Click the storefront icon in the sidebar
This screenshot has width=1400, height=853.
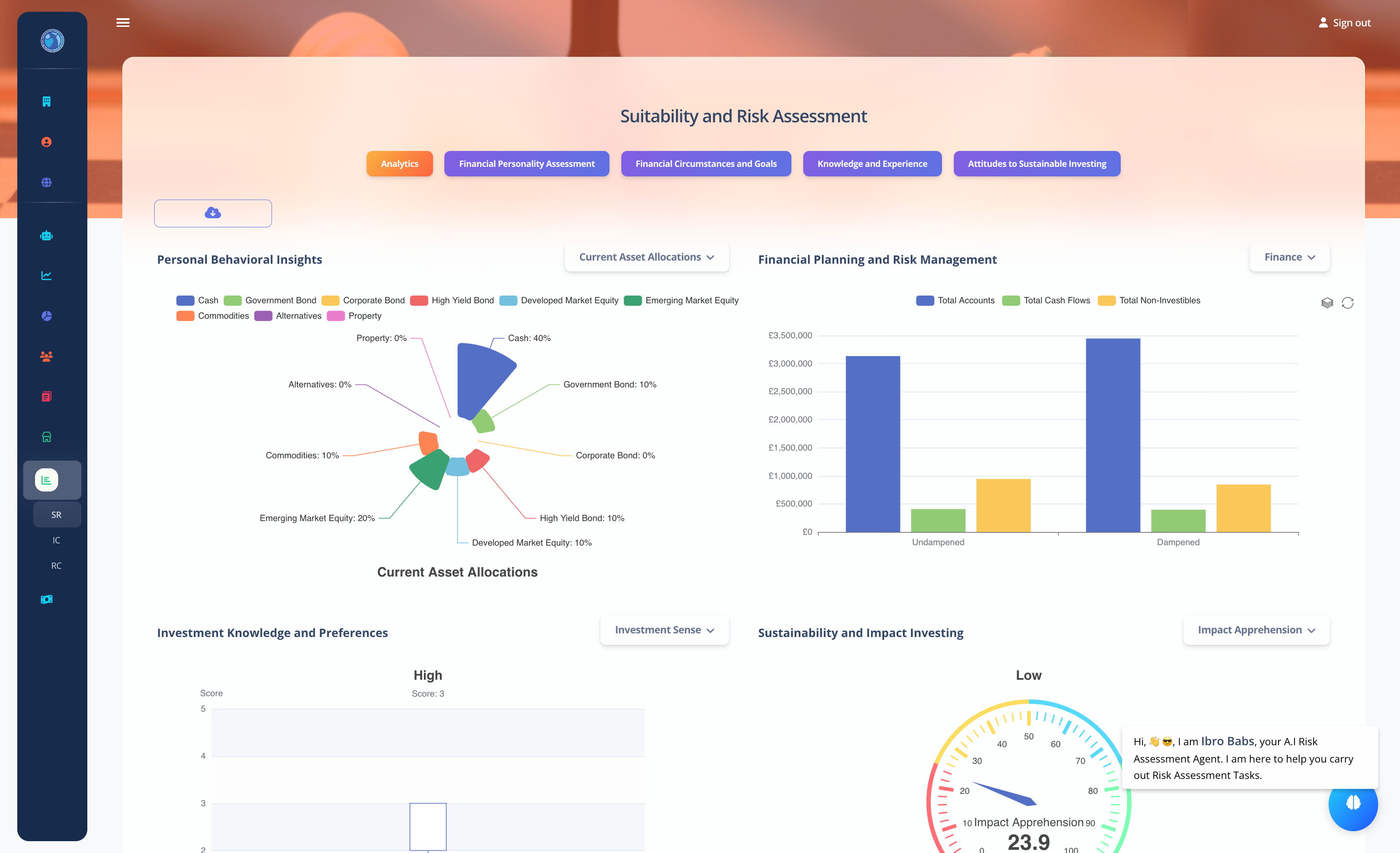point(46,437)
